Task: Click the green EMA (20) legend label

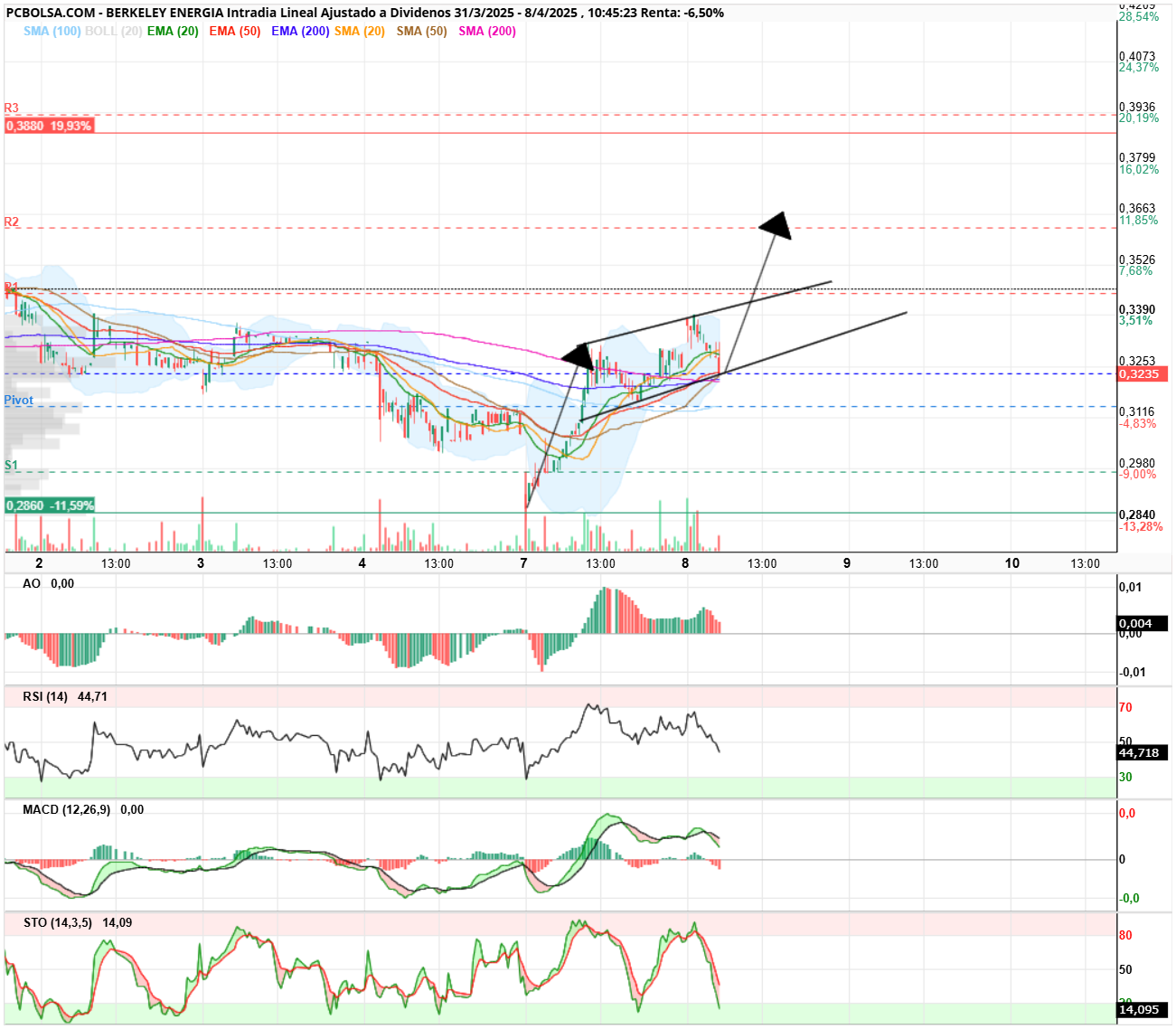Action: pos(173,31)
